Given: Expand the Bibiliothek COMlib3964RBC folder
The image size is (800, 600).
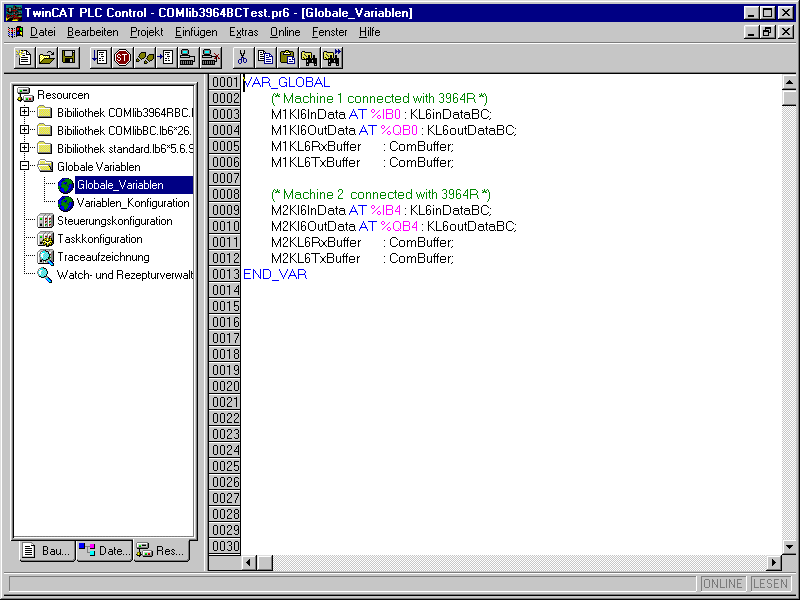Looking at the screenshot, I should coord(24,111).
